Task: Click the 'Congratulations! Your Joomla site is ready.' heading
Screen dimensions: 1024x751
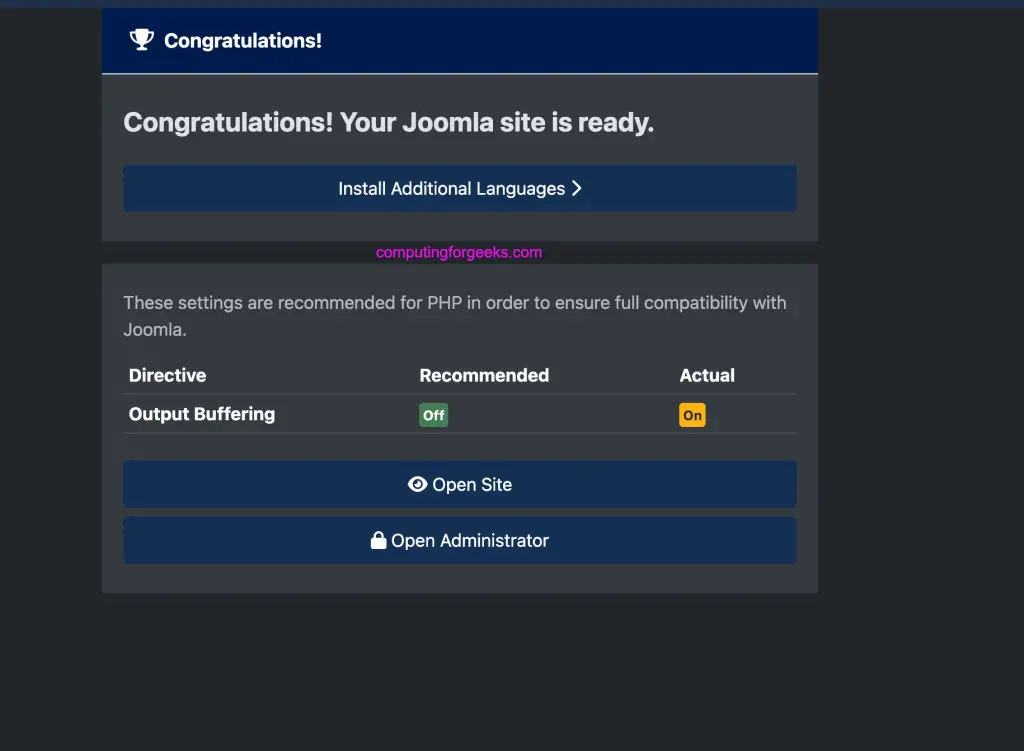Action: pyautogui.click(x=389, y=123)
